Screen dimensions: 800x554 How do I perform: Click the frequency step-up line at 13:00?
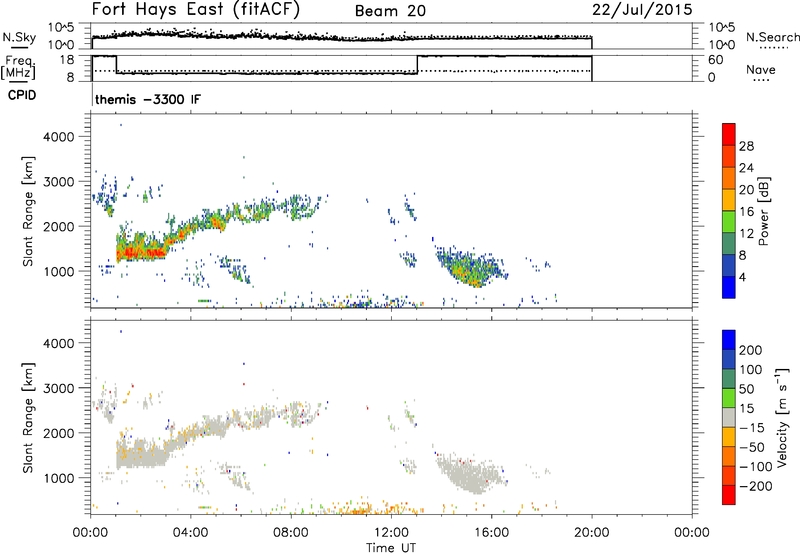(x=417, y=65)
